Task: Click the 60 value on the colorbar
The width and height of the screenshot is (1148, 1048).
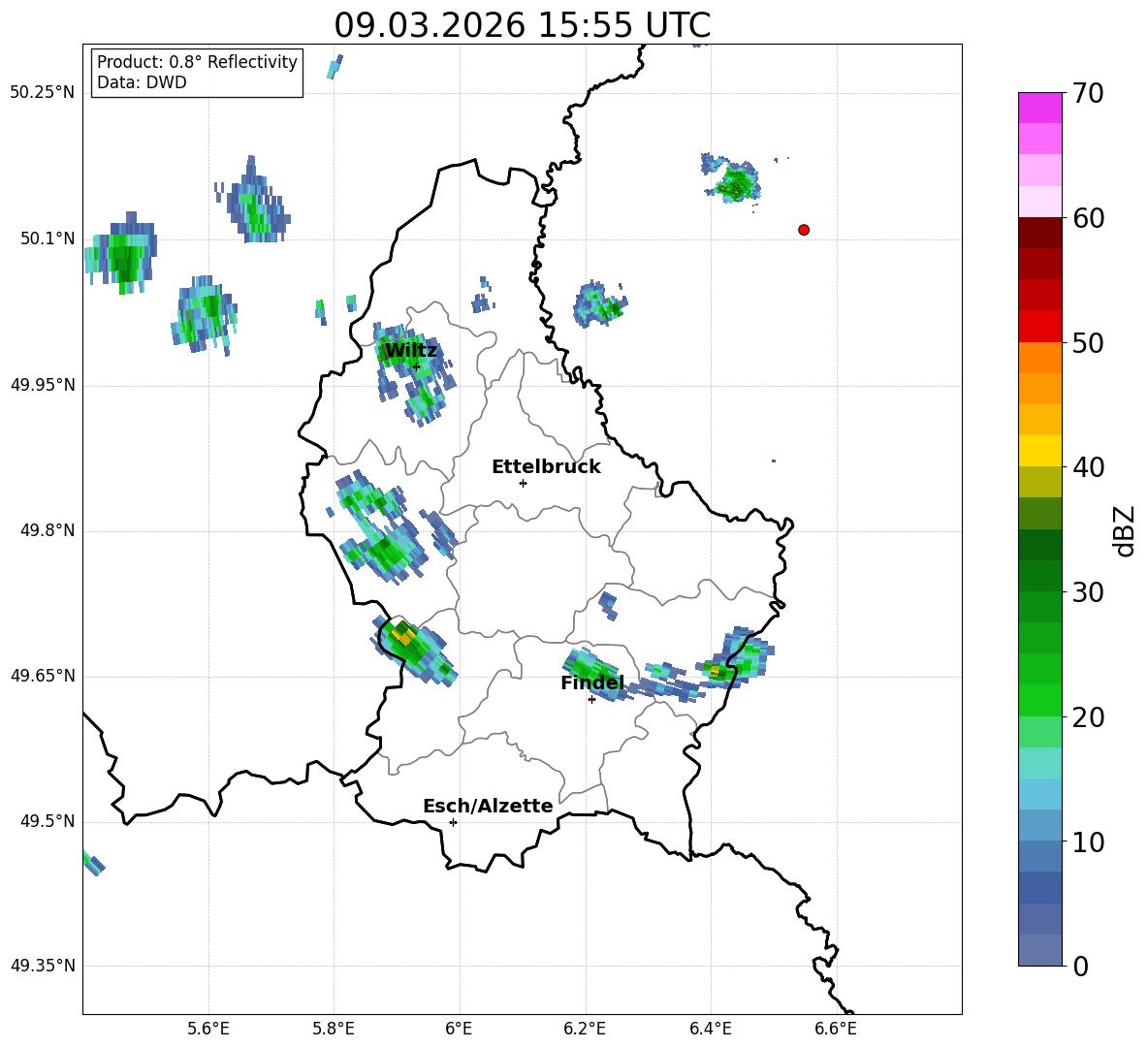Action: pos(1087,218)
